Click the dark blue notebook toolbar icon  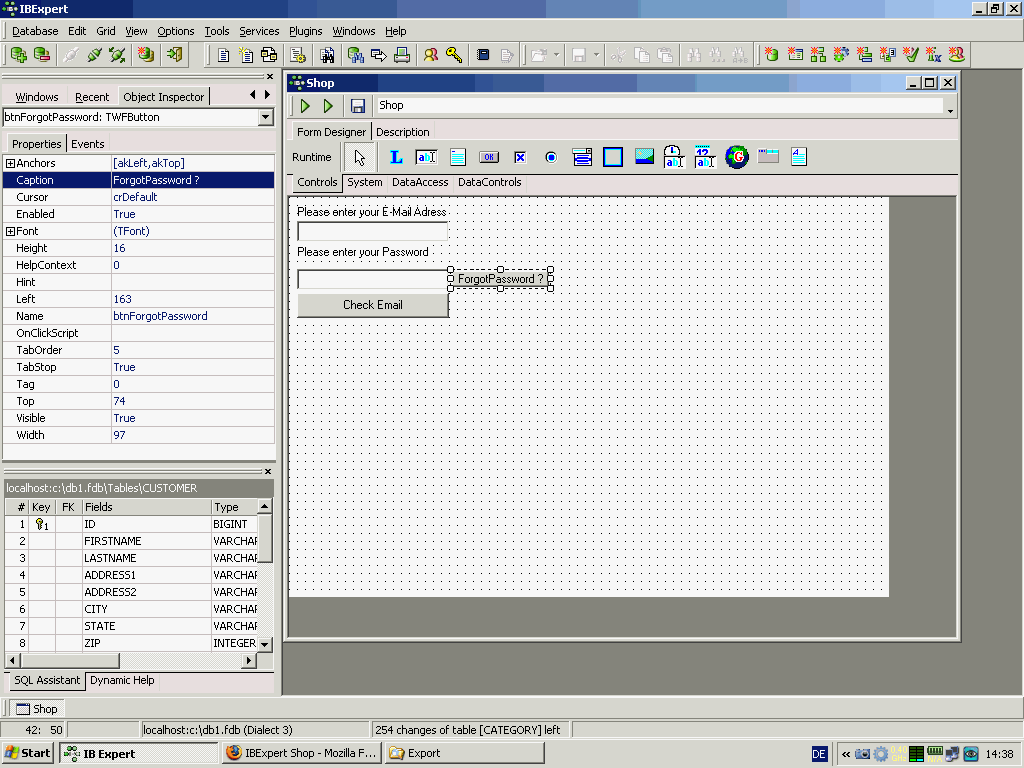tap(483, 56)
